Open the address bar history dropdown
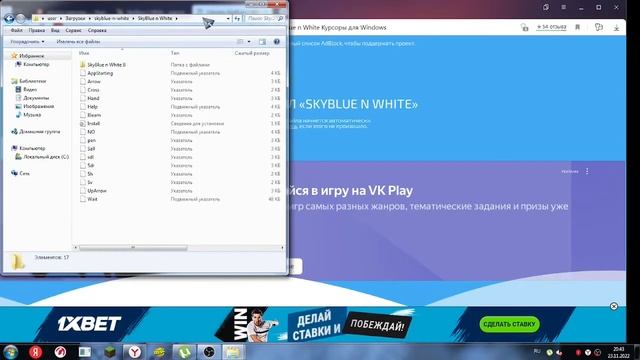Image resolution: width=640 pixels, height=360 pixels. click(228, 18)
